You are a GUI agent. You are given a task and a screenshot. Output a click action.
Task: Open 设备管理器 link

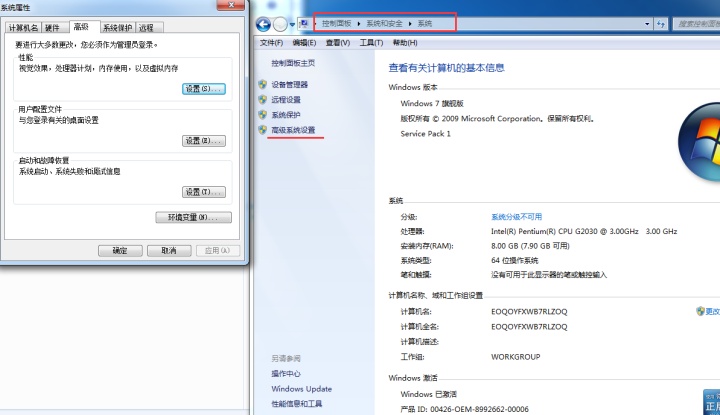[x=289, y=84]
